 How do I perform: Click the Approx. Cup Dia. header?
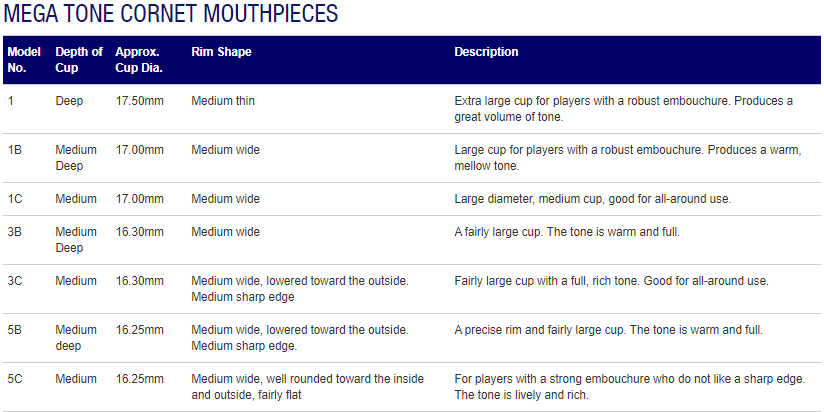139,60
